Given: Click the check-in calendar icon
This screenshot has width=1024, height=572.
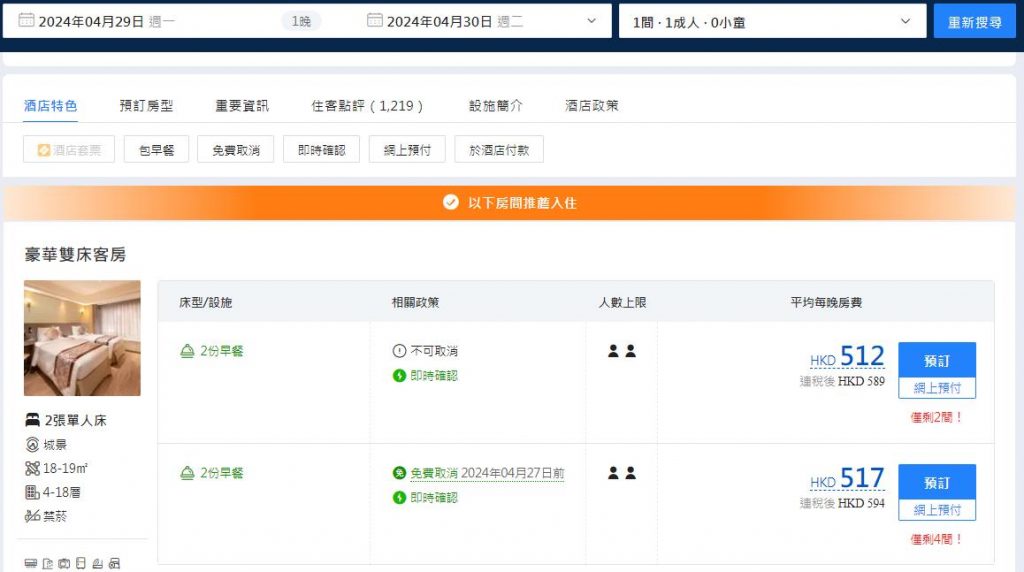Looking at the screenshot, I should pos(26,21).
